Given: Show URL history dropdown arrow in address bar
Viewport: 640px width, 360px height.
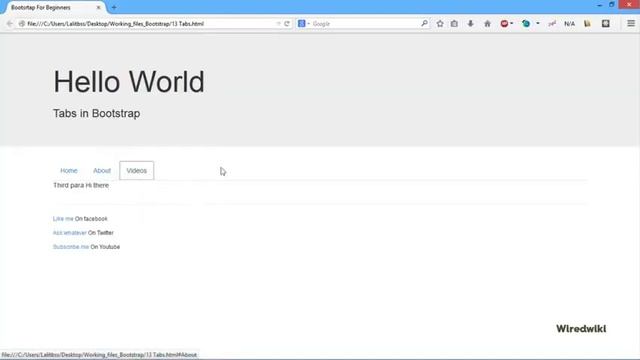Looking at the screenshot, I should [278, 24].
